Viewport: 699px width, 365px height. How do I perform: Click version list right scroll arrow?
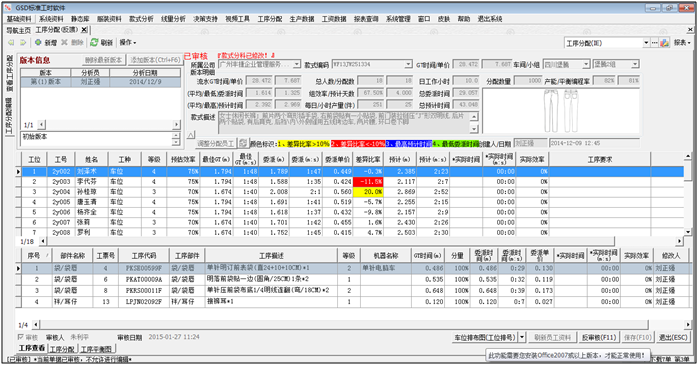[177, 125]
